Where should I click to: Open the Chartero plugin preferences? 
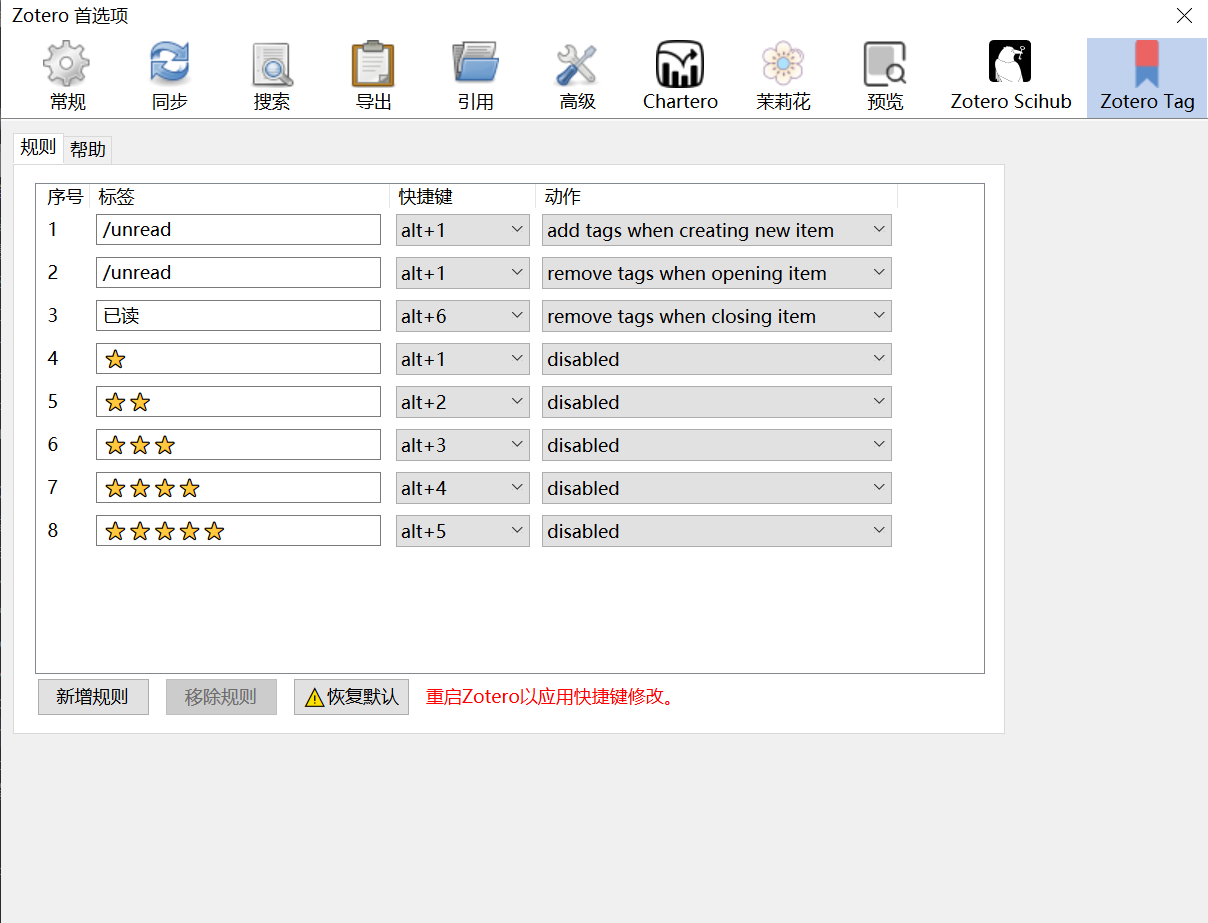click(x=679, y=75)
